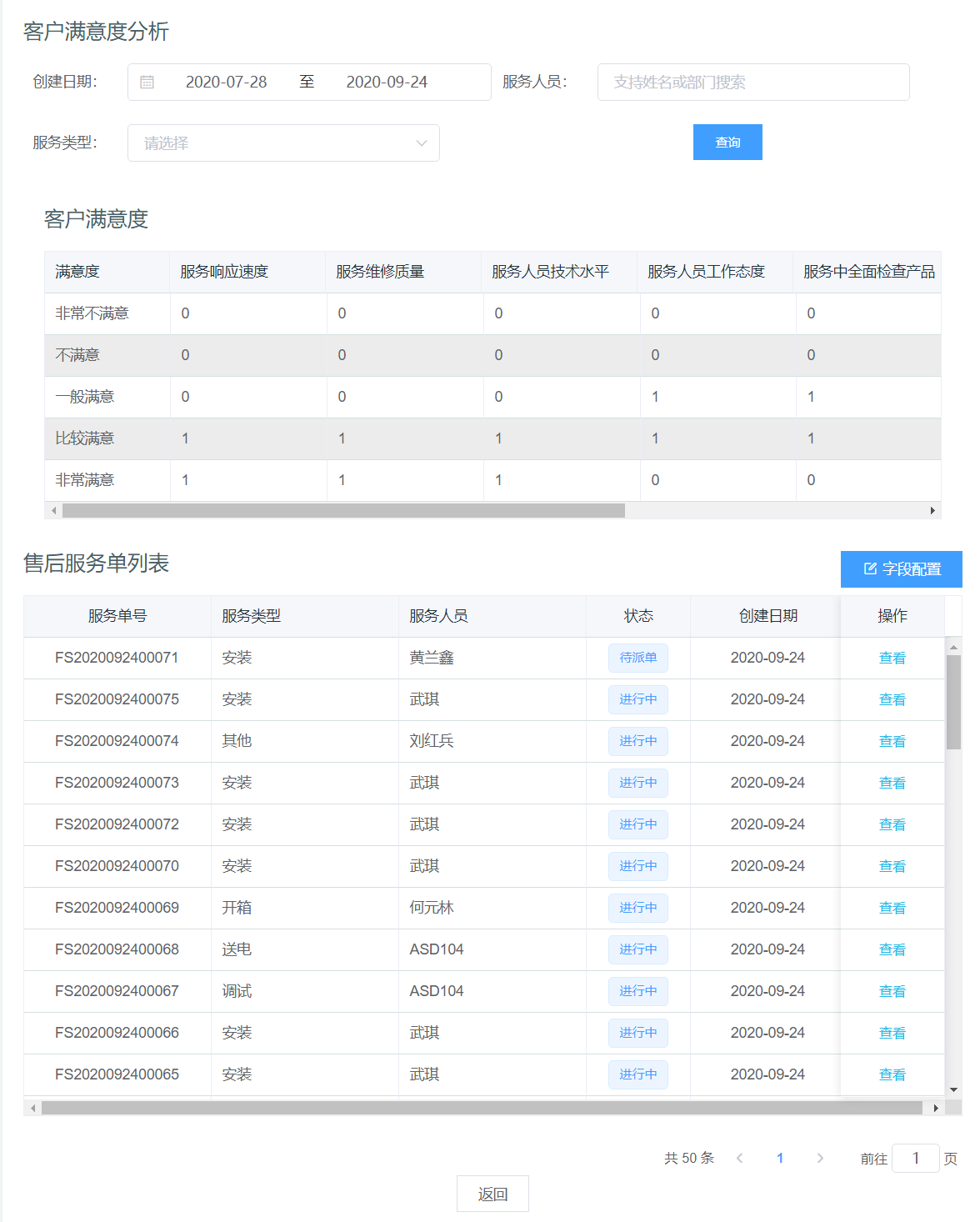This screenshot has width=980, height=1222.
Task: Click the right arrow of satisfaction table scrollbar
Action: click(932, 510)
